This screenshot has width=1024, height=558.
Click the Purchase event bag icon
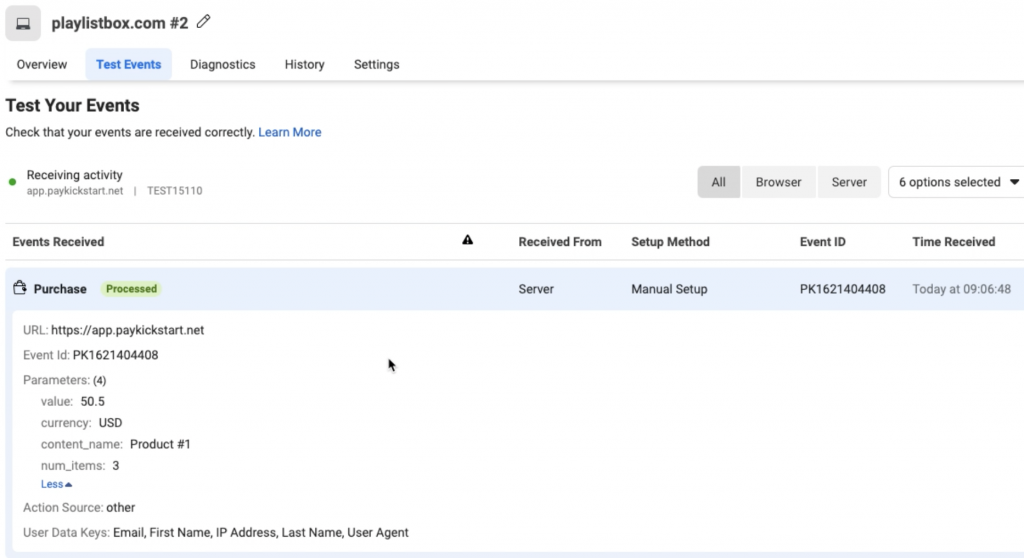pyautogui.click(x=19, y=289)
